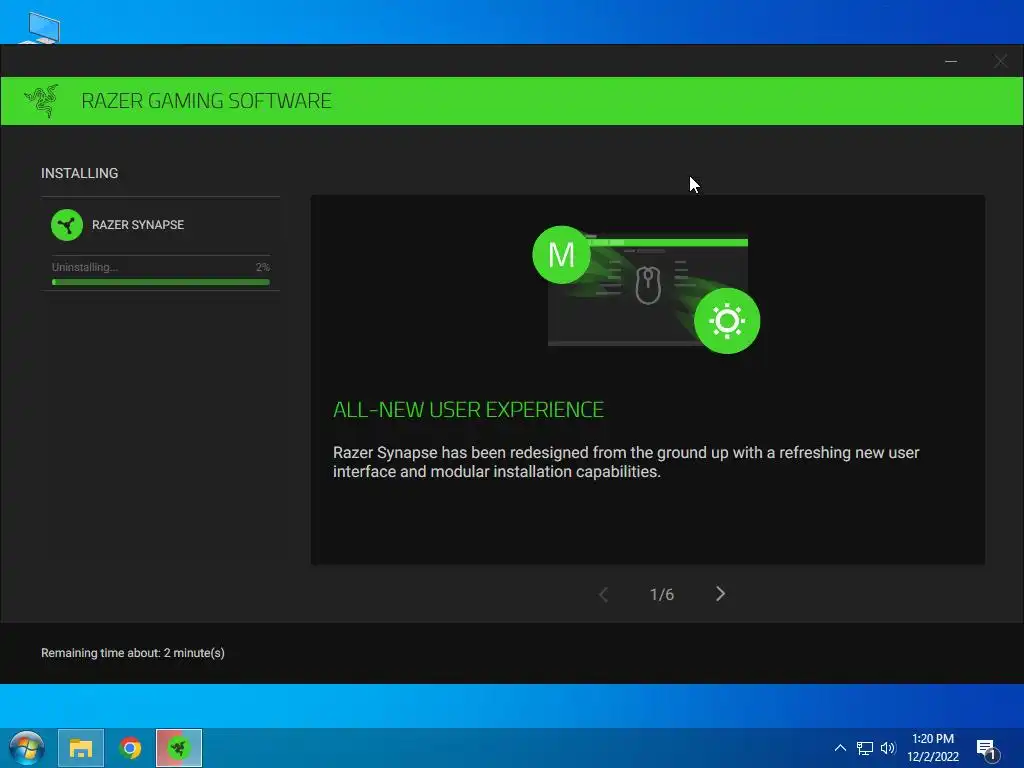
Task: Open the Windows Start menu
Action: coord(27,748)
